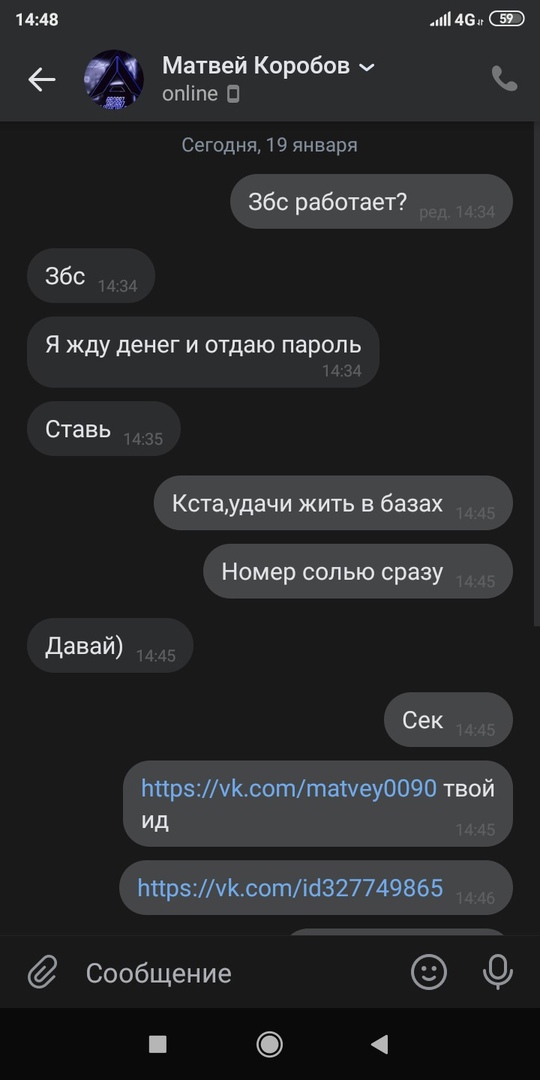Tap Android recent apps square button
540x1080 pixels.
tap(158, 1044)
